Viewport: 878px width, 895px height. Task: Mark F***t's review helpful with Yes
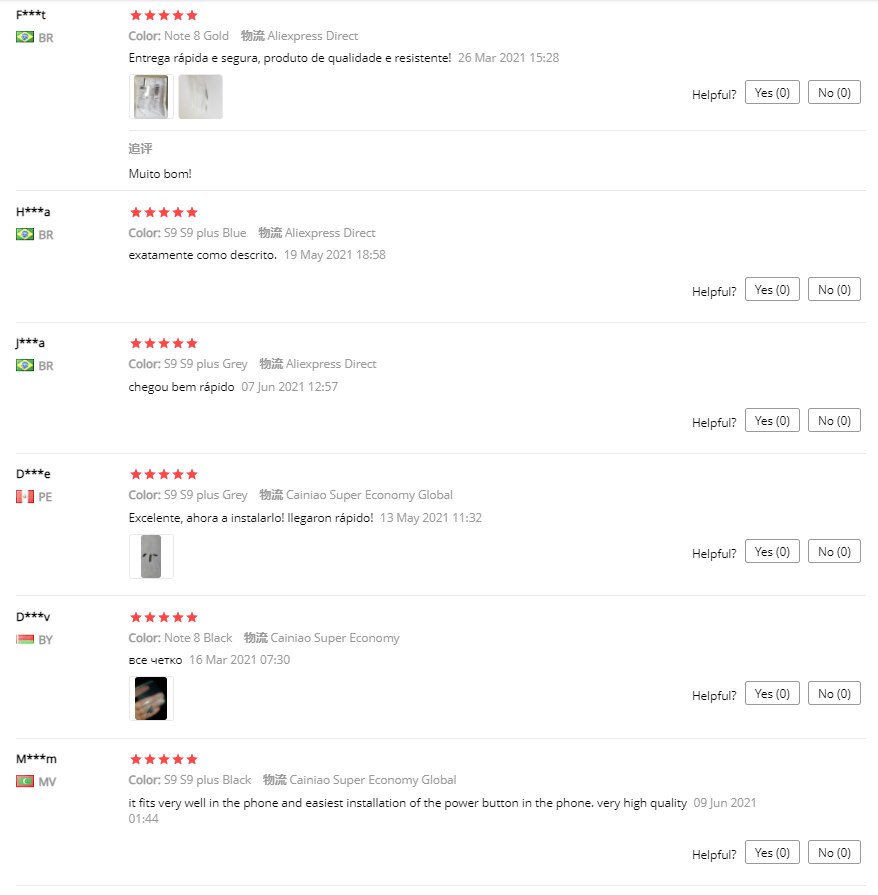click(x=772, y=92)
